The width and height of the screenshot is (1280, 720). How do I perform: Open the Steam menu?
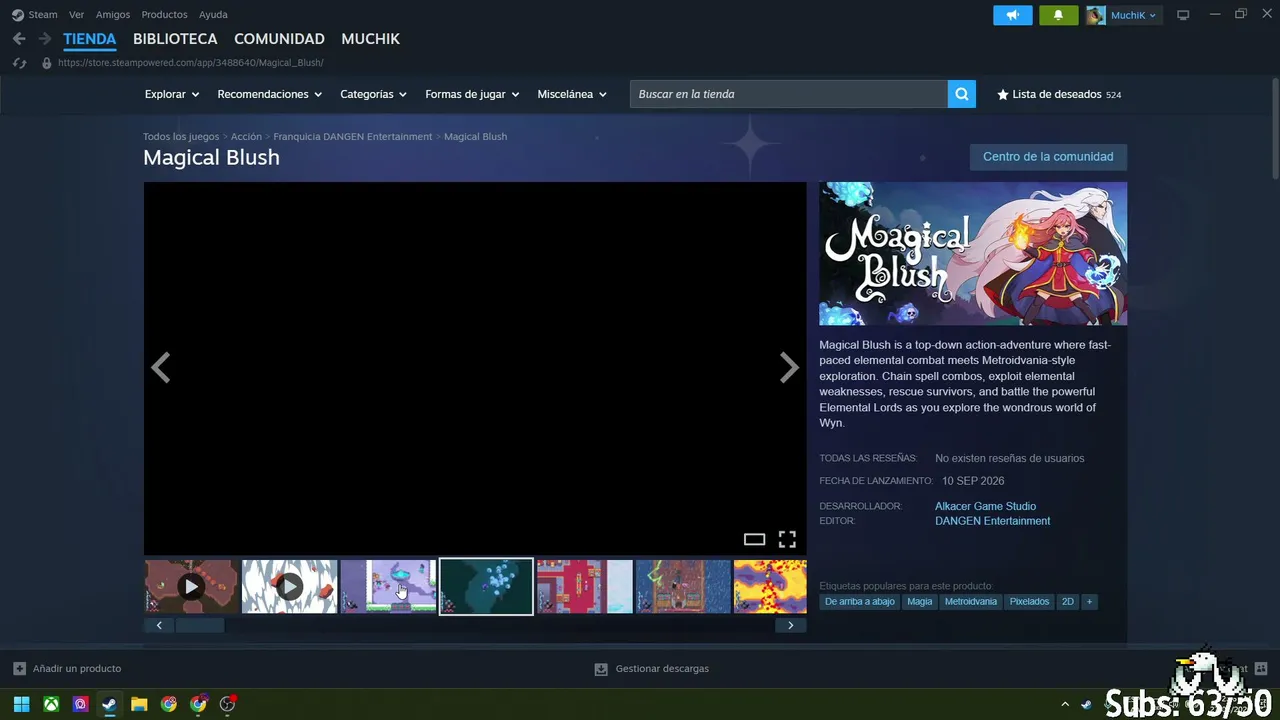[x=43, y=15]
